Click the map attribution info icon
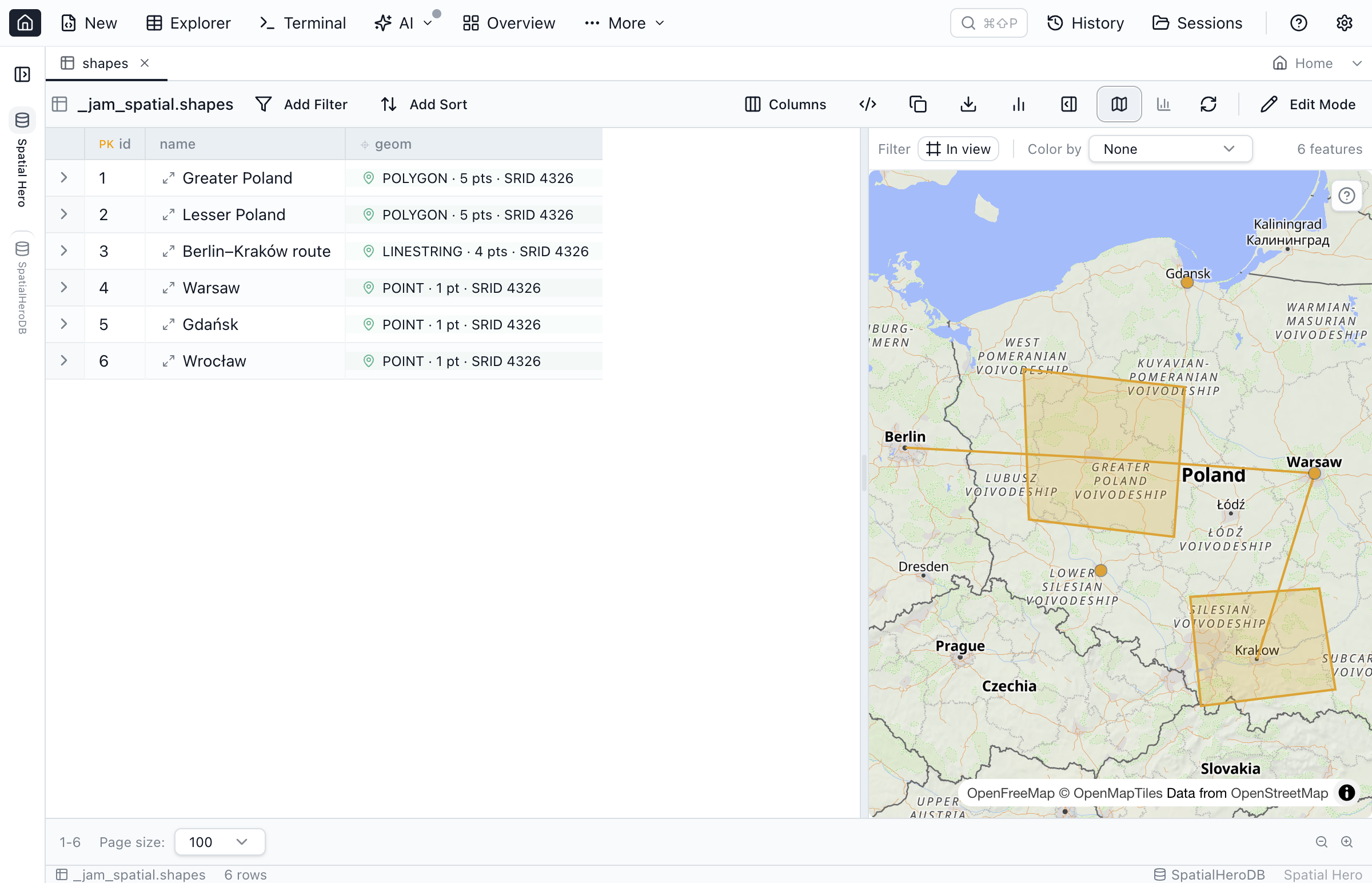The width and height of the screenshot is (1372, 883). click(x=1346, y=793)
